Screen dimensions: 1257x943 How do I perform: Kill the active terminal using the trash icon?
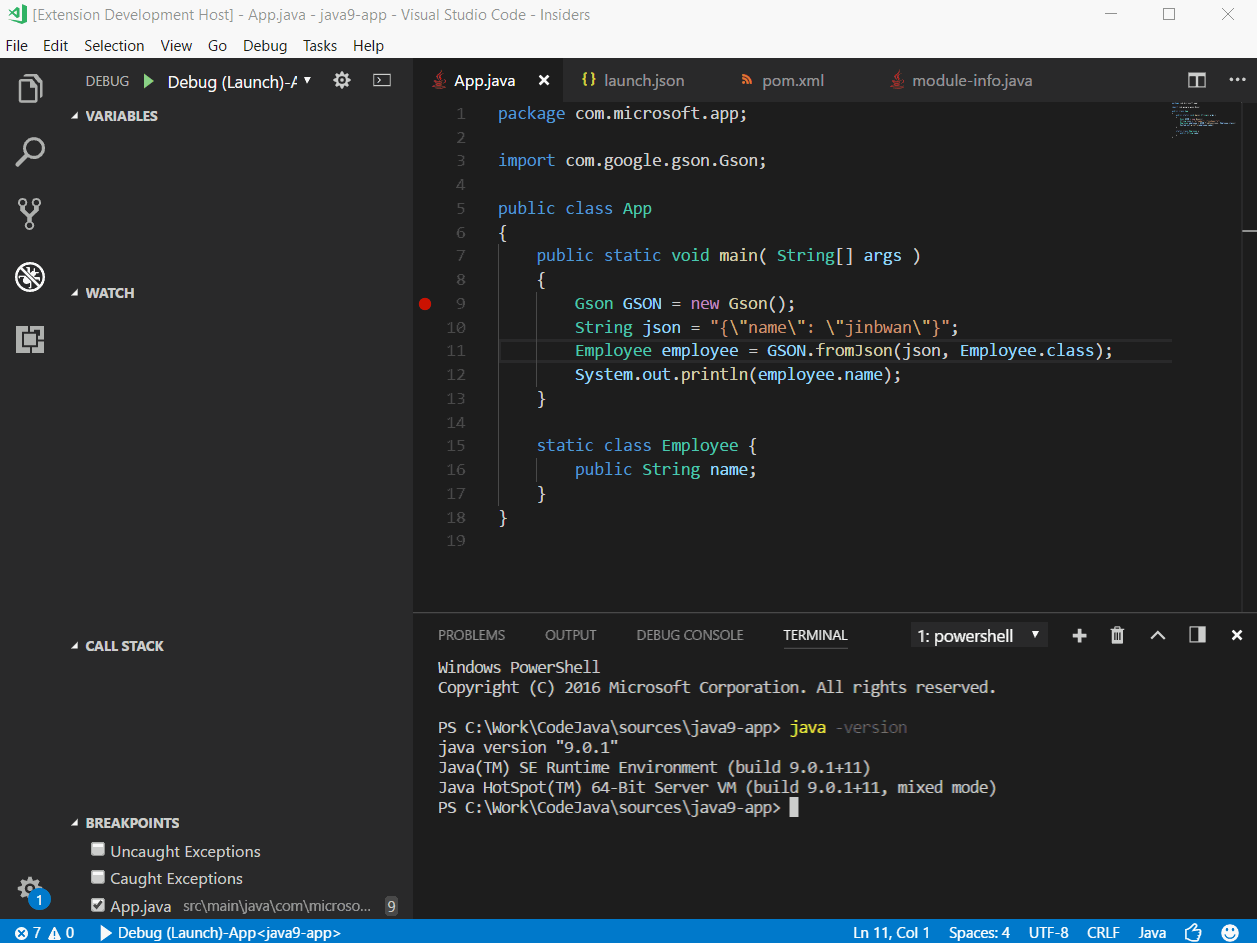click(x=1117, y=634)
